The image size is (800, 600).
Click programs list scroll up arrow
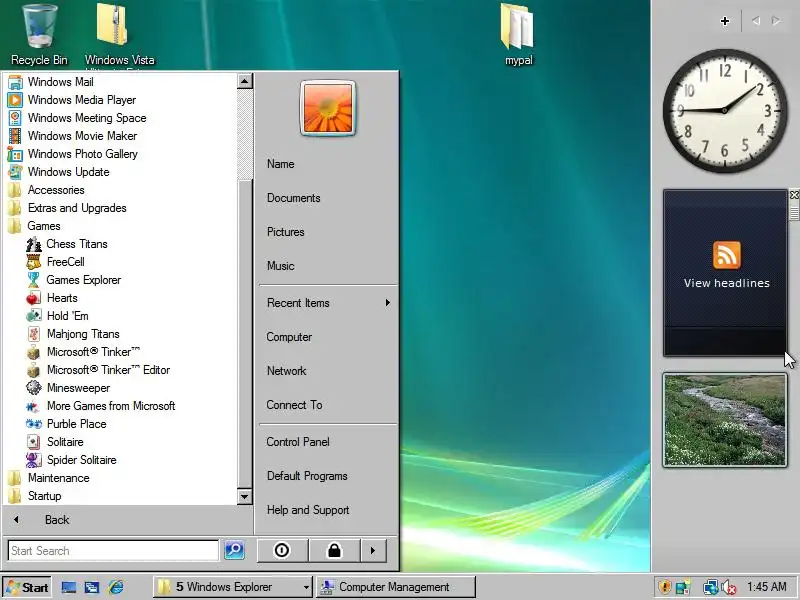point(245,81)
